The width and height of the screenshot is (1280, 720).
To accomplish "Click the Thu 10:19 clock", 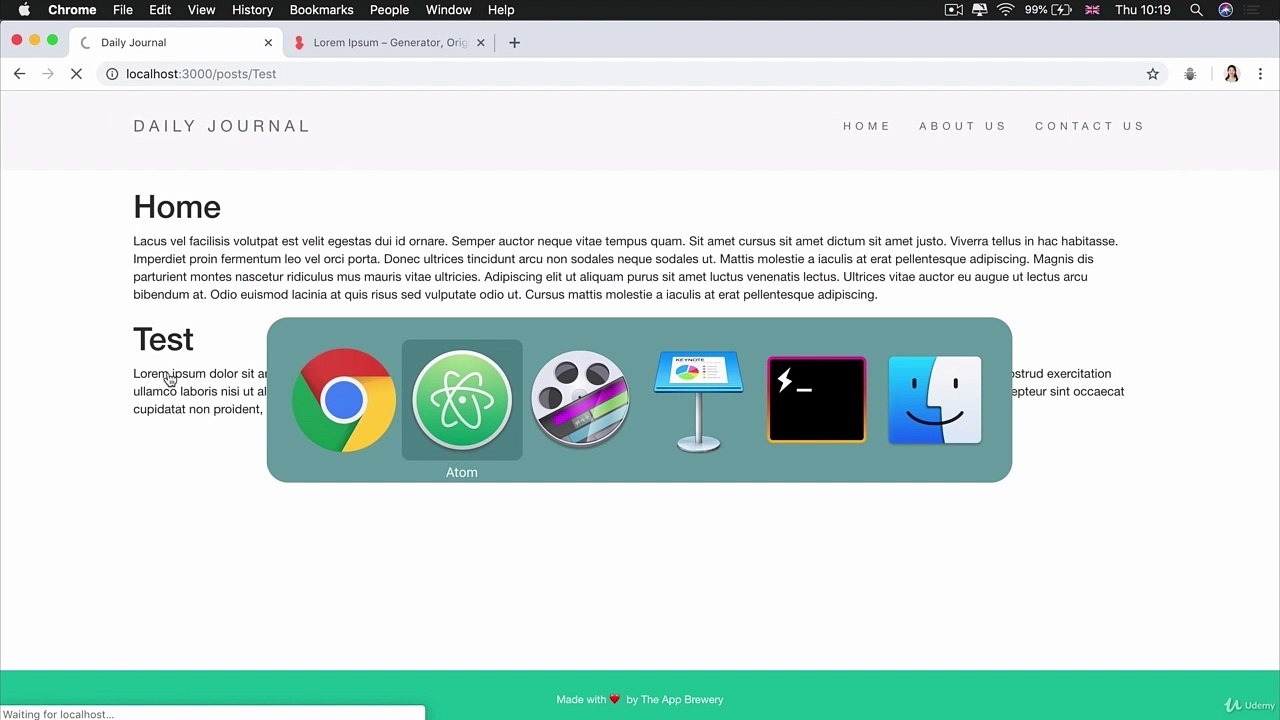I will (1143, 10).
